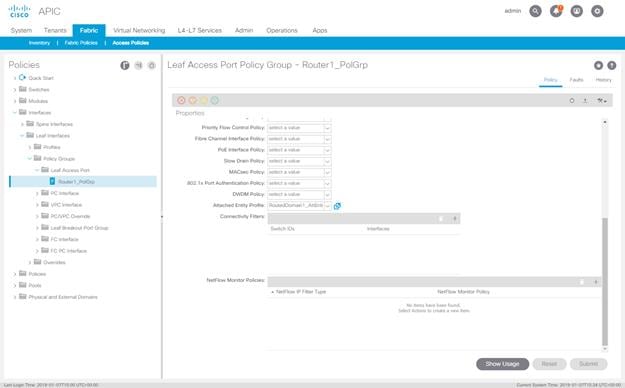Open the tools actions menu icon

[x=601, y=101]
